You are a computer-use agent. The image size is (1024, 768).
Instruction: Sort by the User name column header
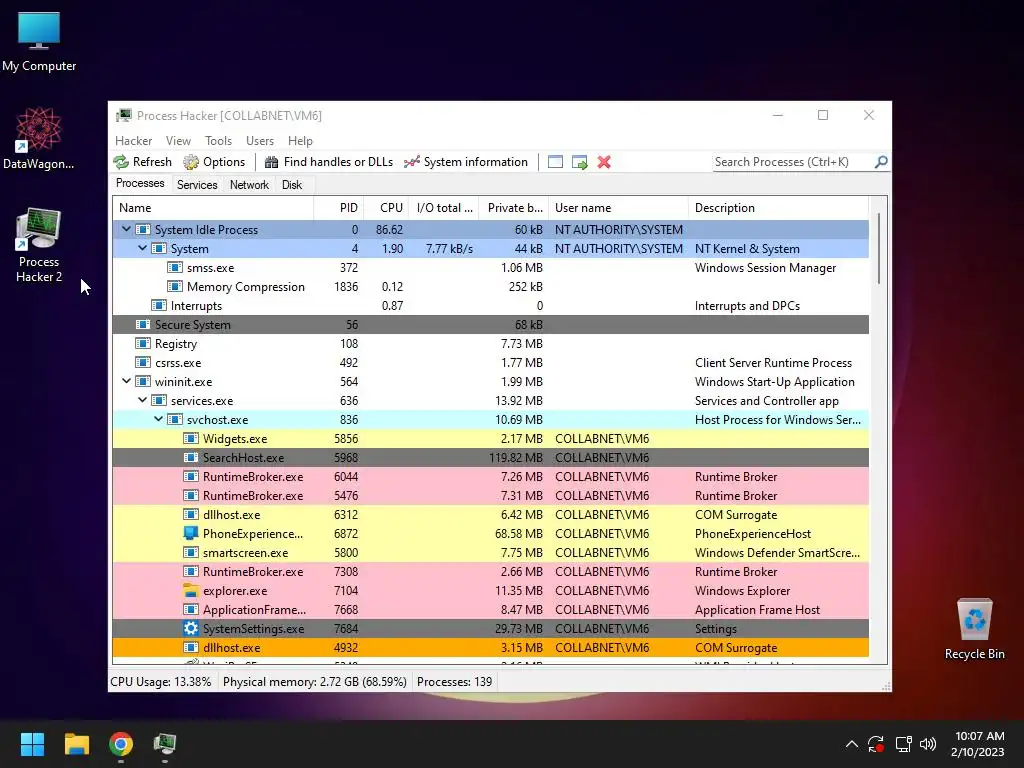618,208
